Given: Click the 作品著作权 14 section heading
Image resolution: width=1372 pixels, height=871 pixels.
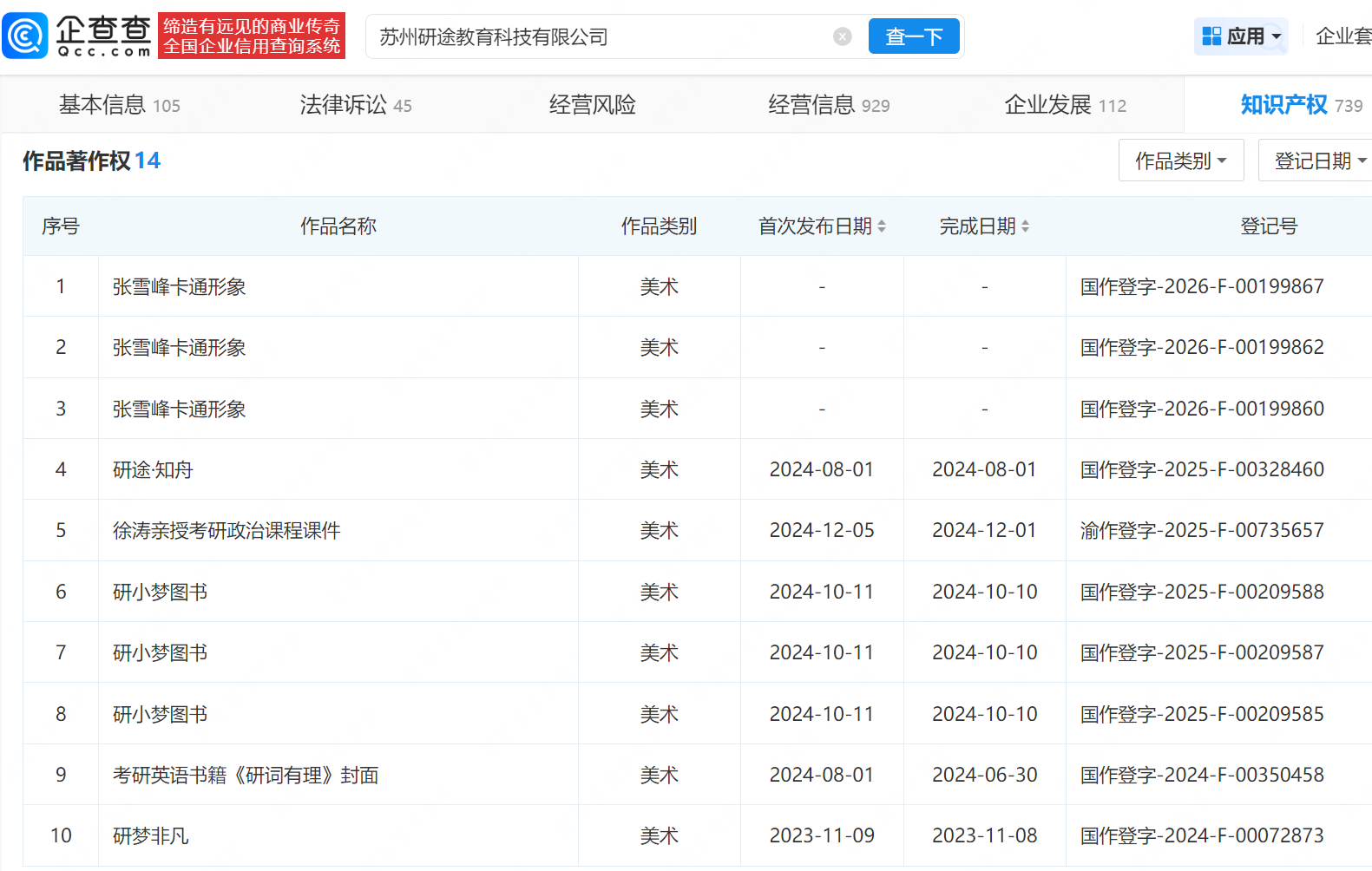Looking at the screenshot, I should (91, 160).
